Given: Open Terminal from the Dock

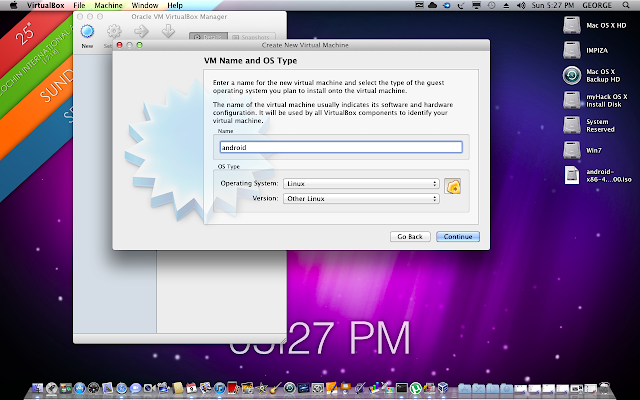Looking at the screenshot, I should [402, 388].
